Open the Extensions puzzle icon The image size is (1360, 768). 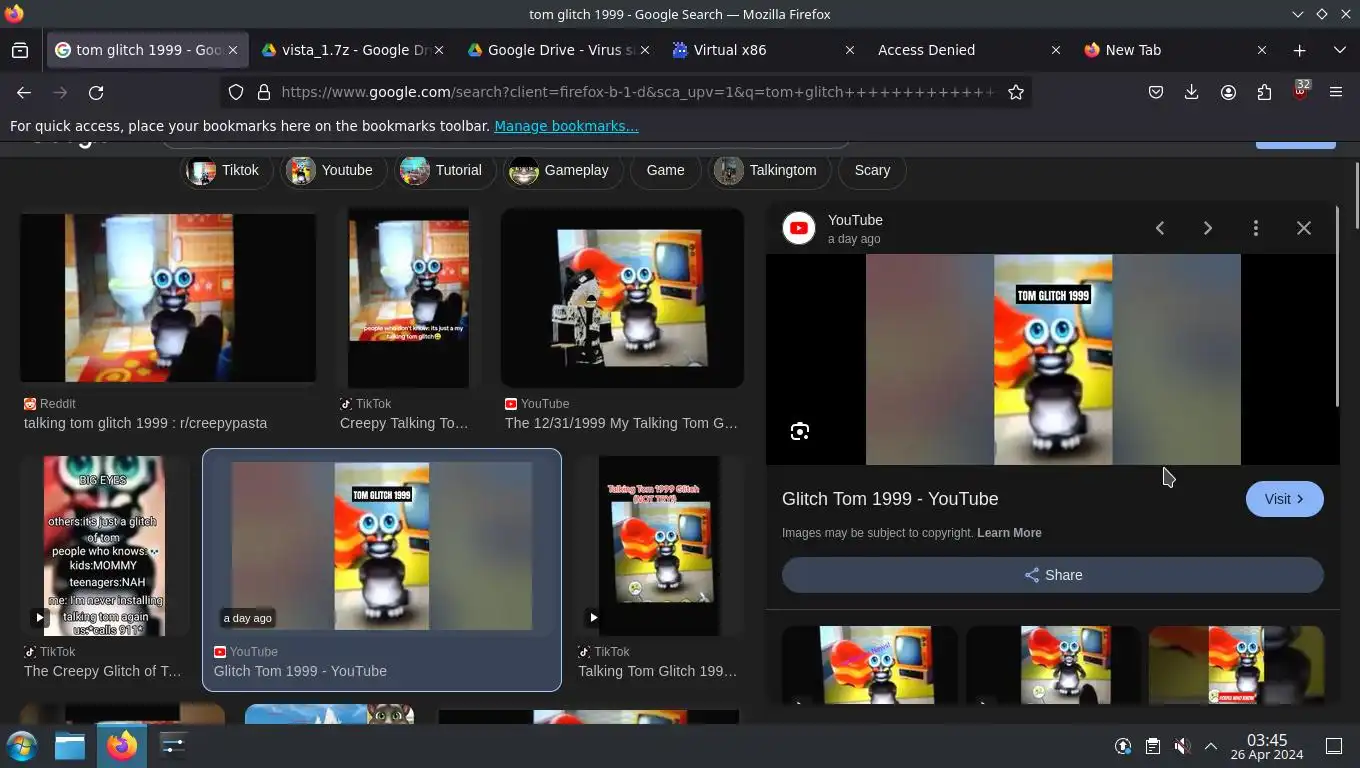tap(1264, 92)
